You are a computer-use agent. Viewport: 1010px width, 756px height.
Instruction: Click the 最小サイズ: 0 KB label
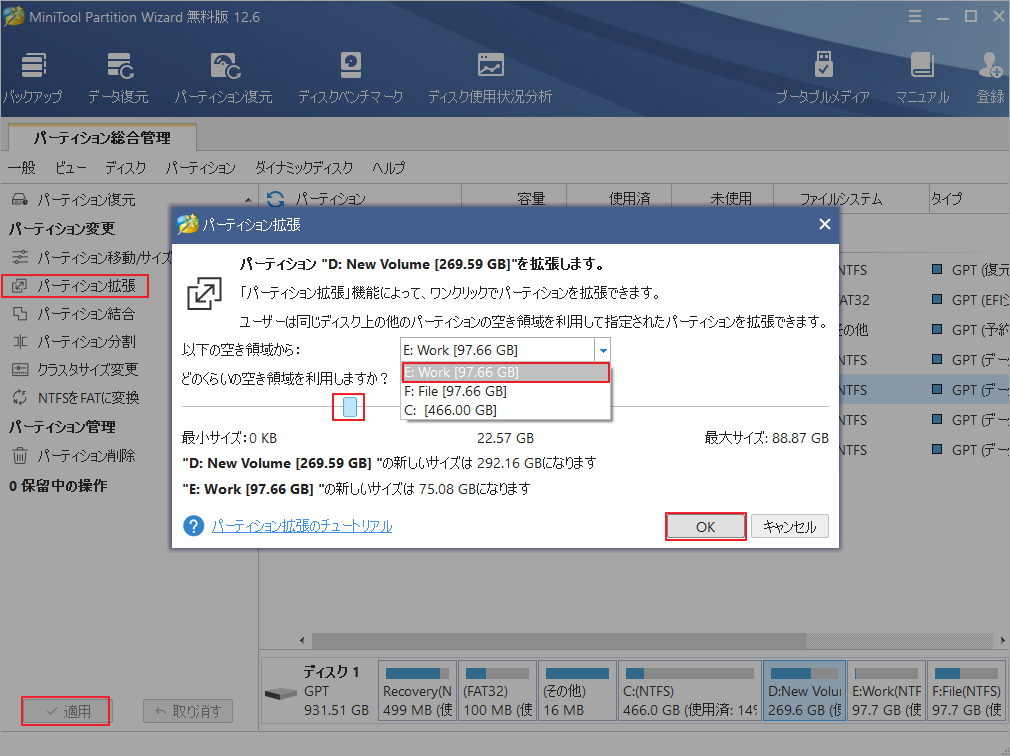click(229, 439)
